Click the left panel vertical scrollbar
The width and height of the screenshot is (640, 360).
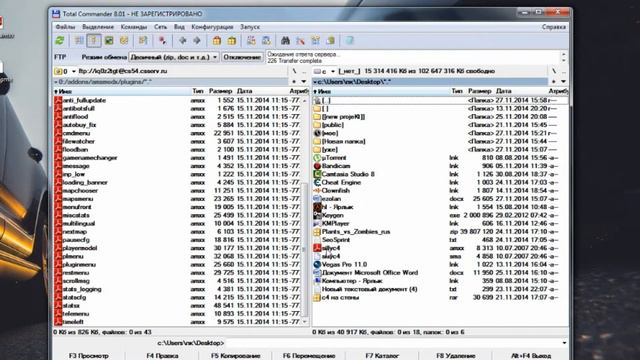click(304, 212)
